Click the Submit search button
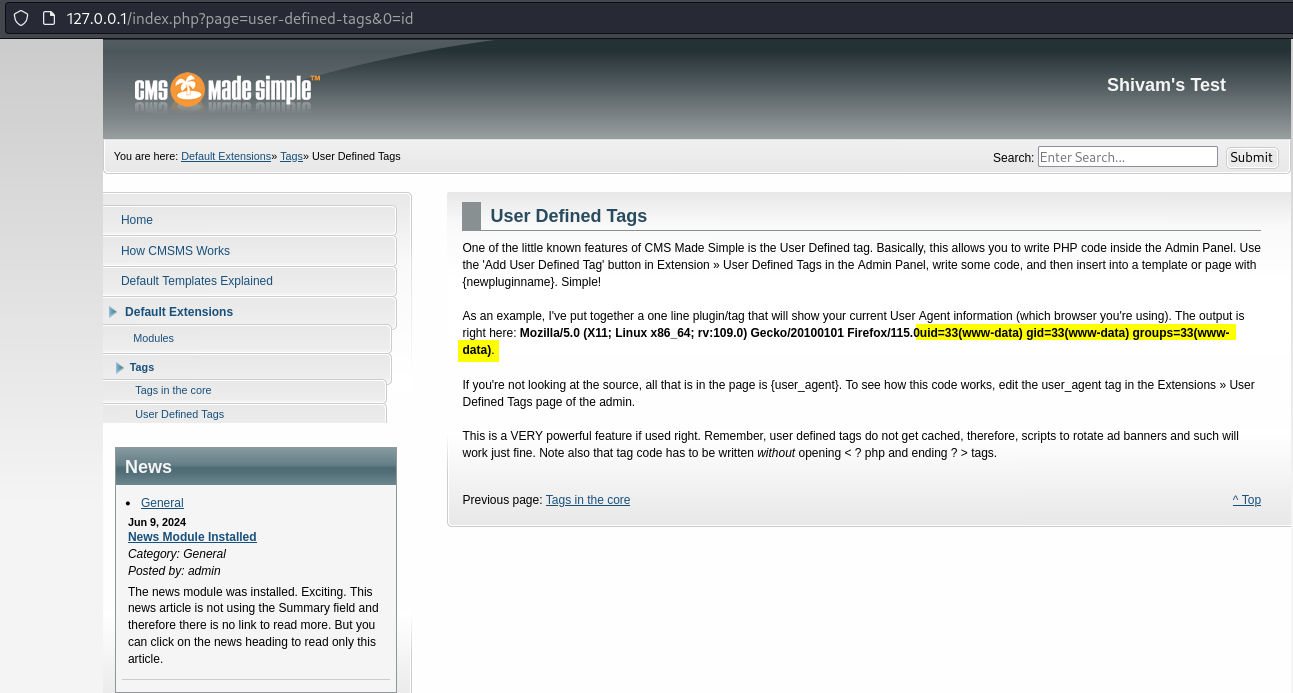1293x693 pixels. pos(1252,157)
